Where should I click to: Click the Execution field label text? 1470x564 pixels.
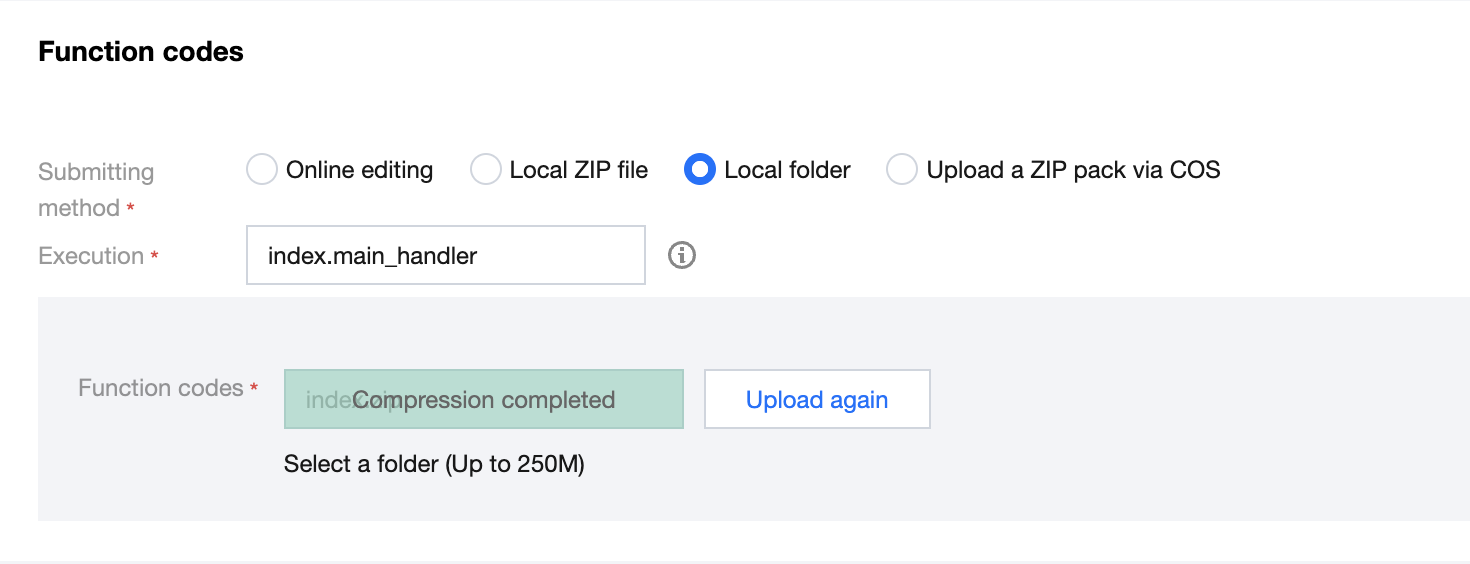pyautogui.click(x=91, y=256)
